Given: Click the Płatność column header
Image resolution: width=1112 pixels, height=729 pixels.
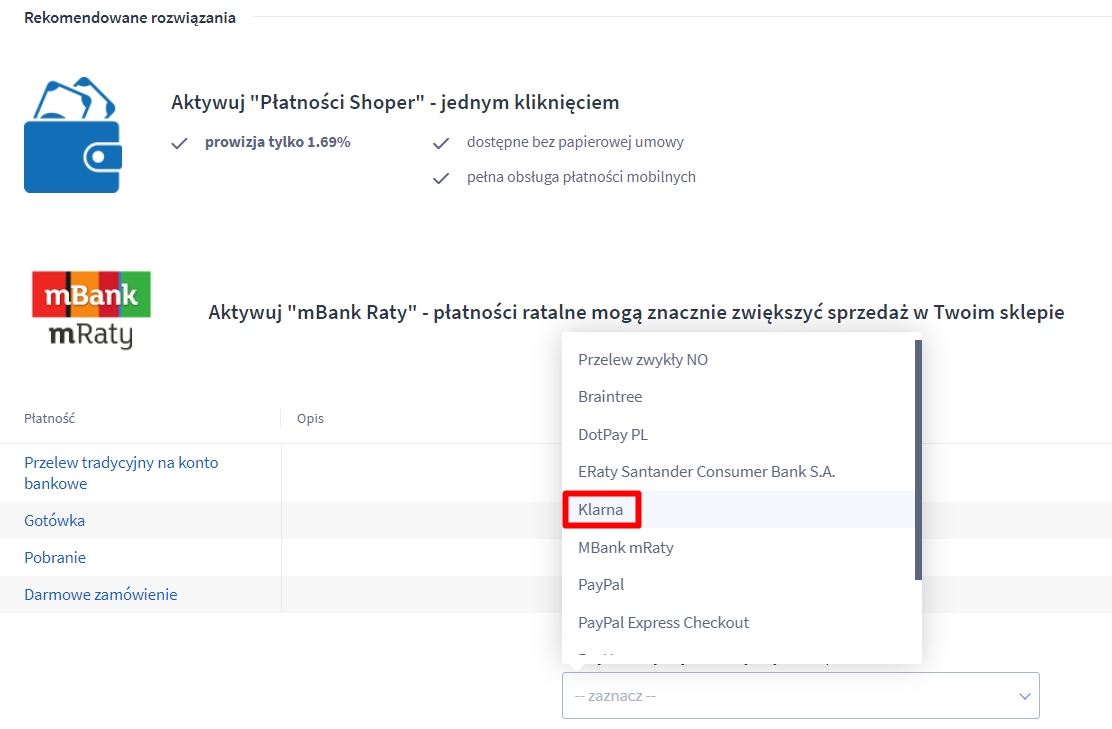Looking at the screenshot, I should click(50, 418).
